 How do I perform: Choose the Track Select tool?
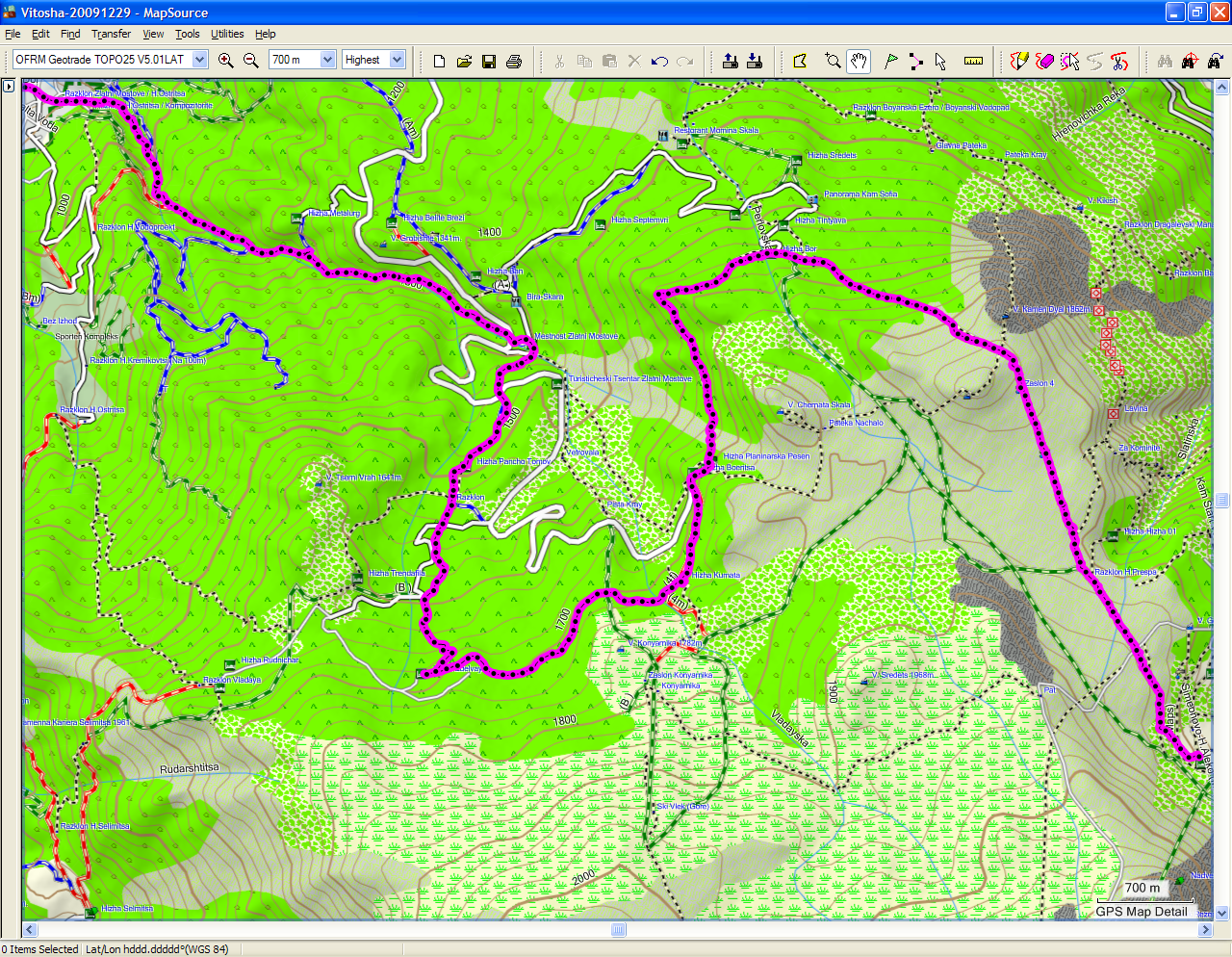[x=1069, y=61]
